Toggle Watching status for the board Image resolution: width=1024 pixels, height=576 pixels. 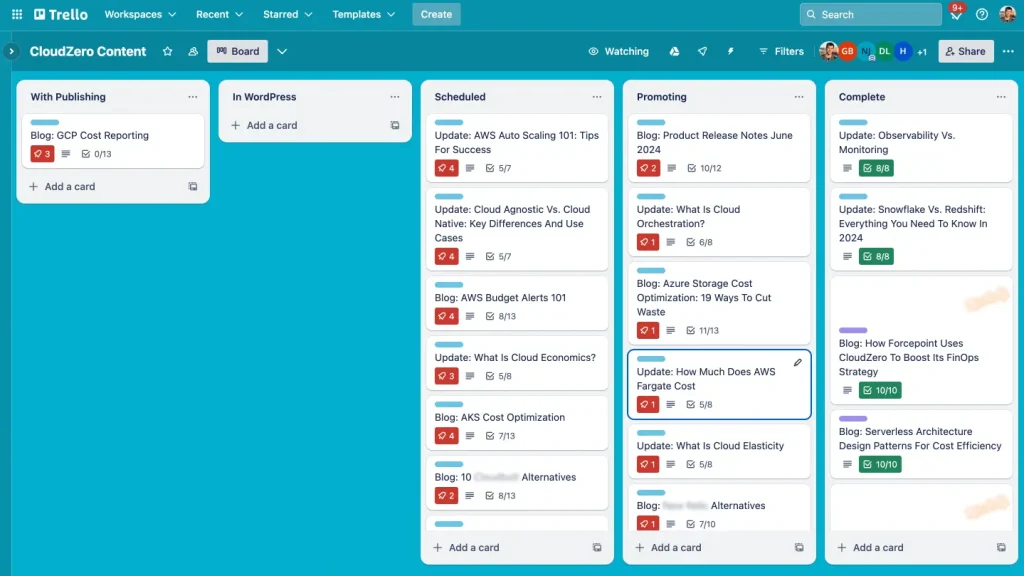tap(618, 51)
